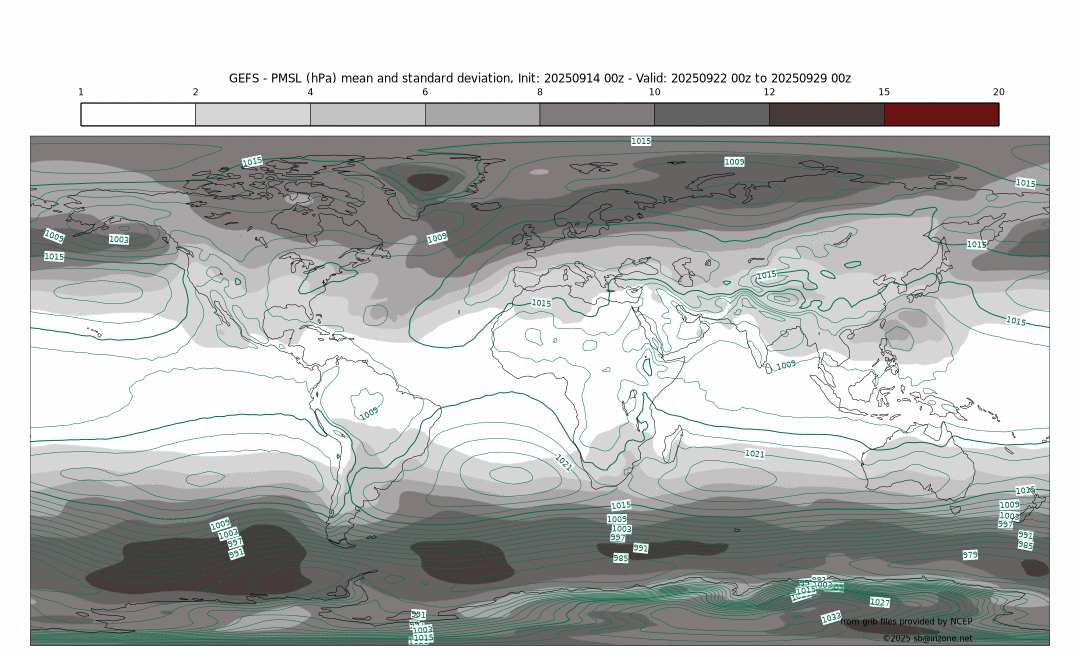Click the 20 tick label on colorbar
1080x658 pixels.
998,92
